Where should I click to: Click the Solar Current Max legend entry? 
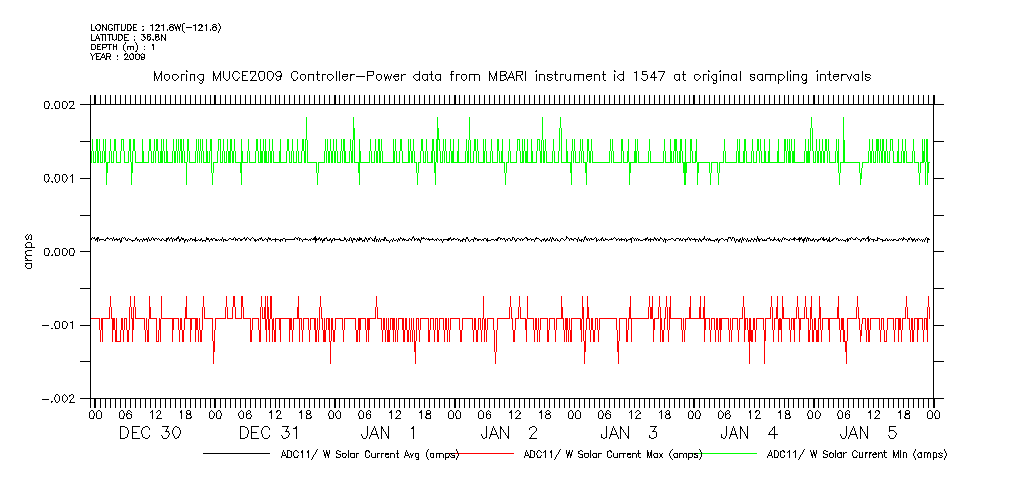613,455
